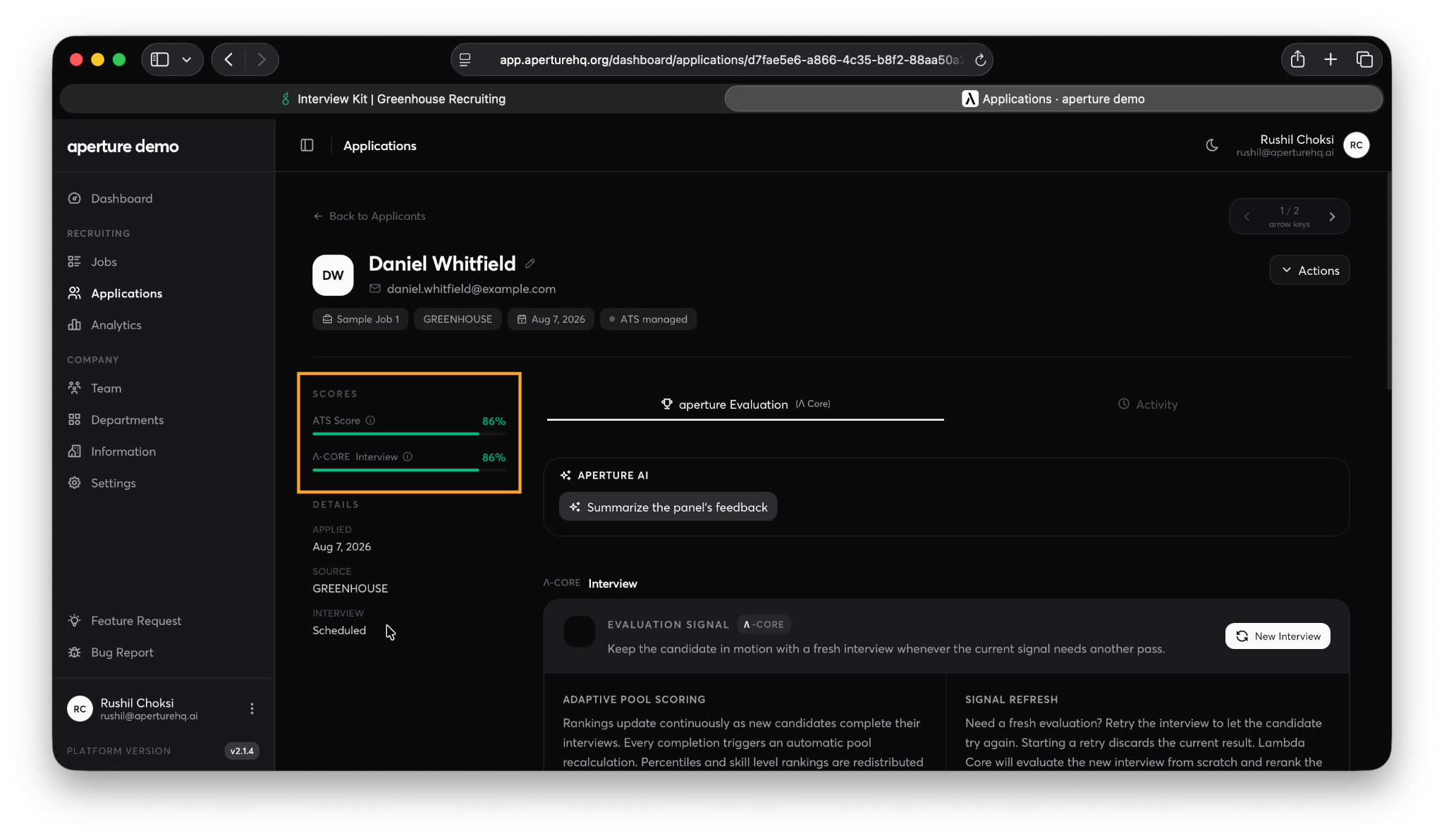Click the Λ-CORE Interview score progress bar
The image size is (1444, 840).
coord(409,470)
